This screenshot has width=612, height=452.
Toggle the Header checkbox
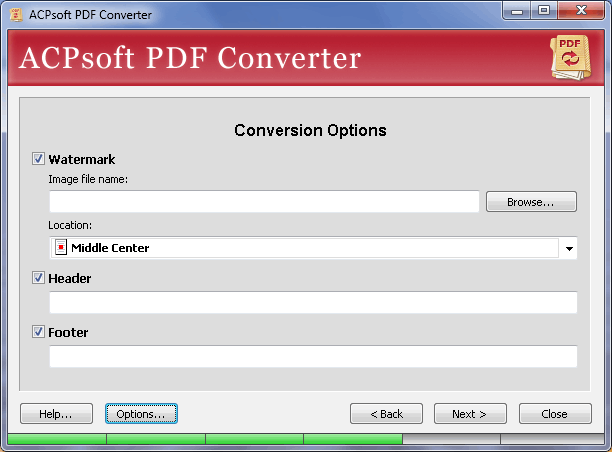click(x=39, y=278)
